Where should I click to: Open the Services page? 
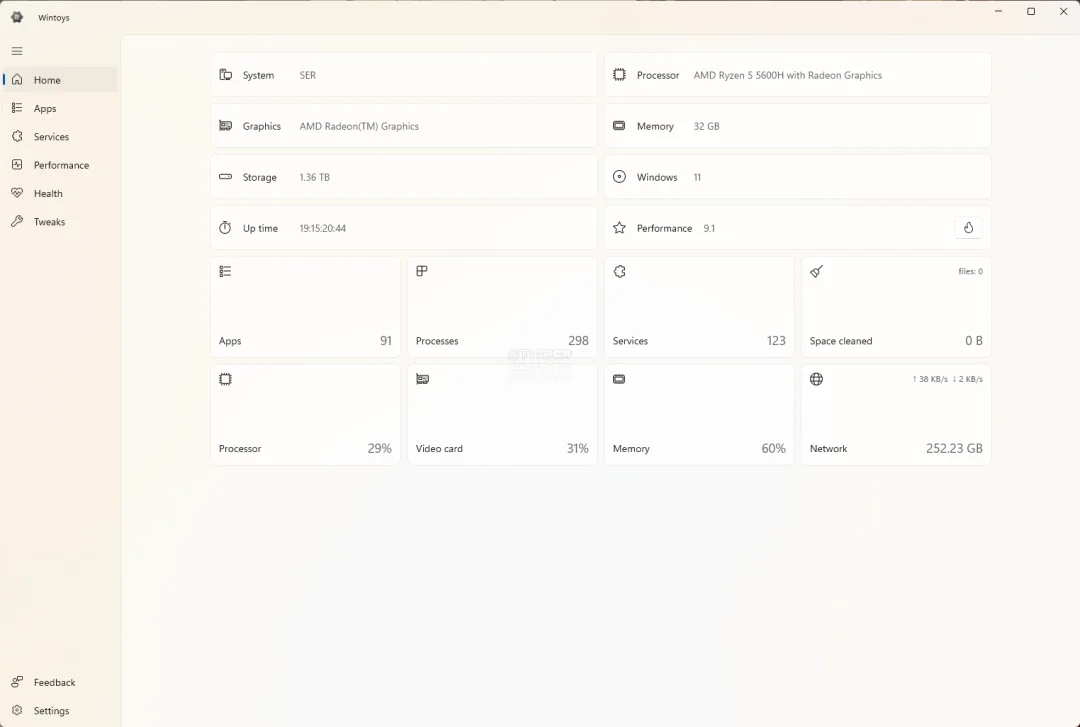[x=60, y=136]
